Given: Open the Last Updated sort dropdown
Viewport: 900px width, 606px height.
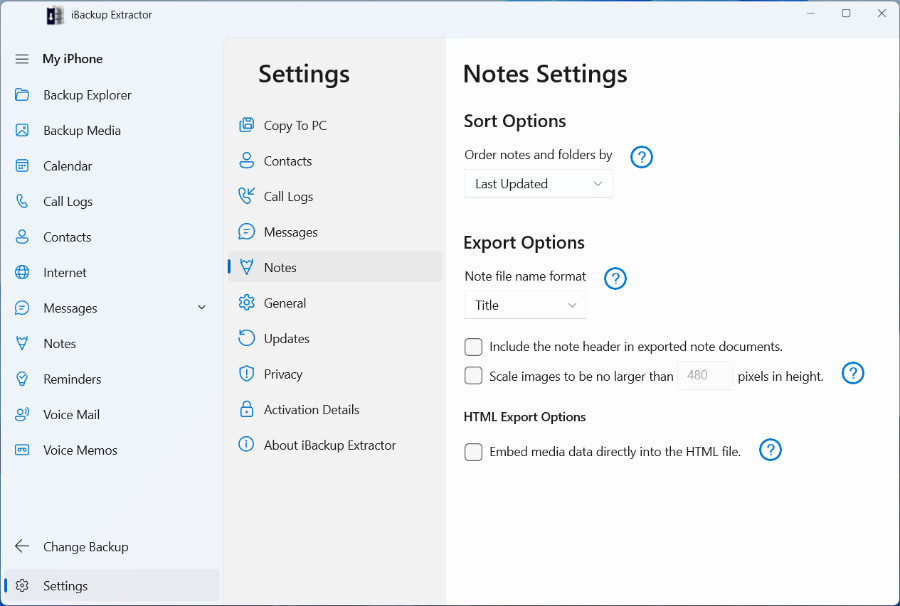Looking at the screenshot, I should [x=538, y=184].
